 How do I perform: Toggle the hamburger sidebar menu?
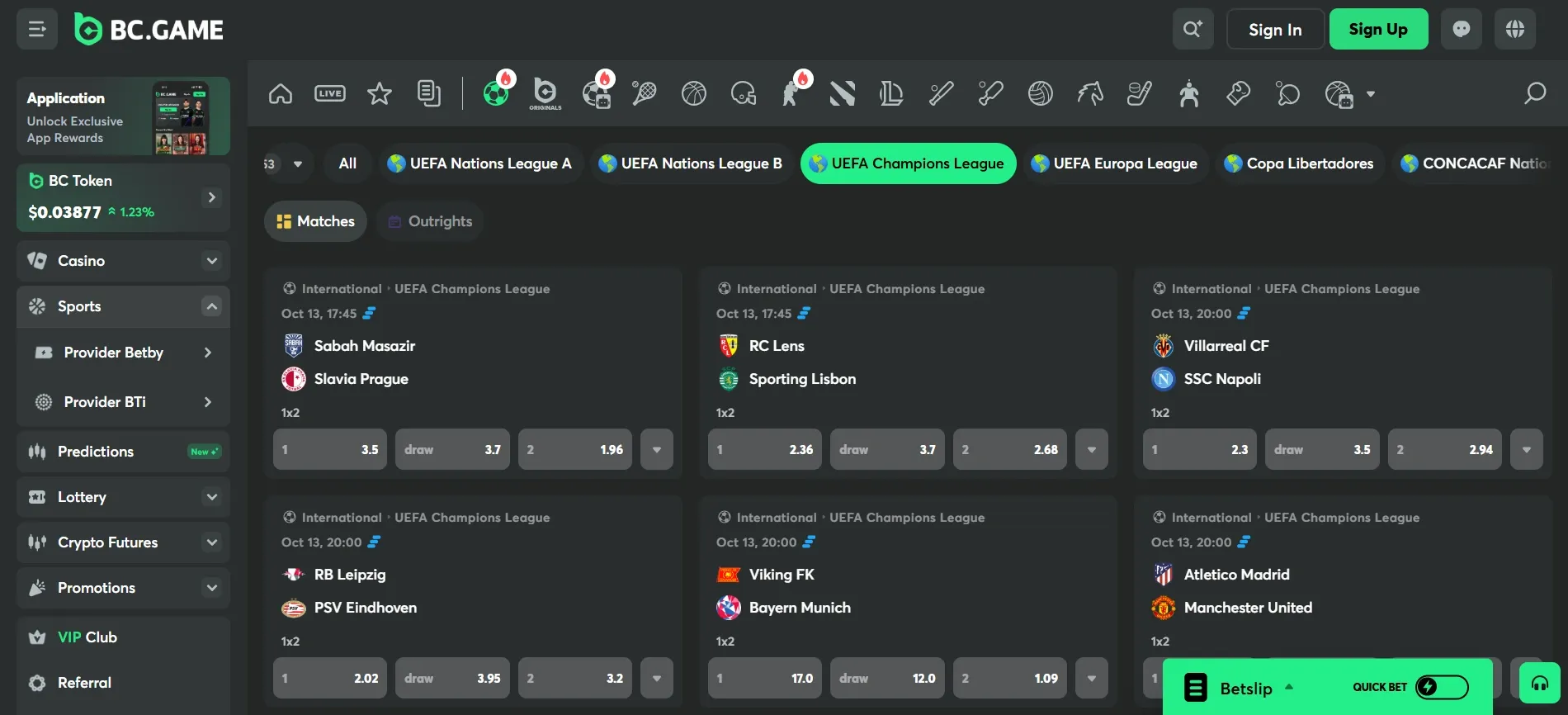pos(37,29)
